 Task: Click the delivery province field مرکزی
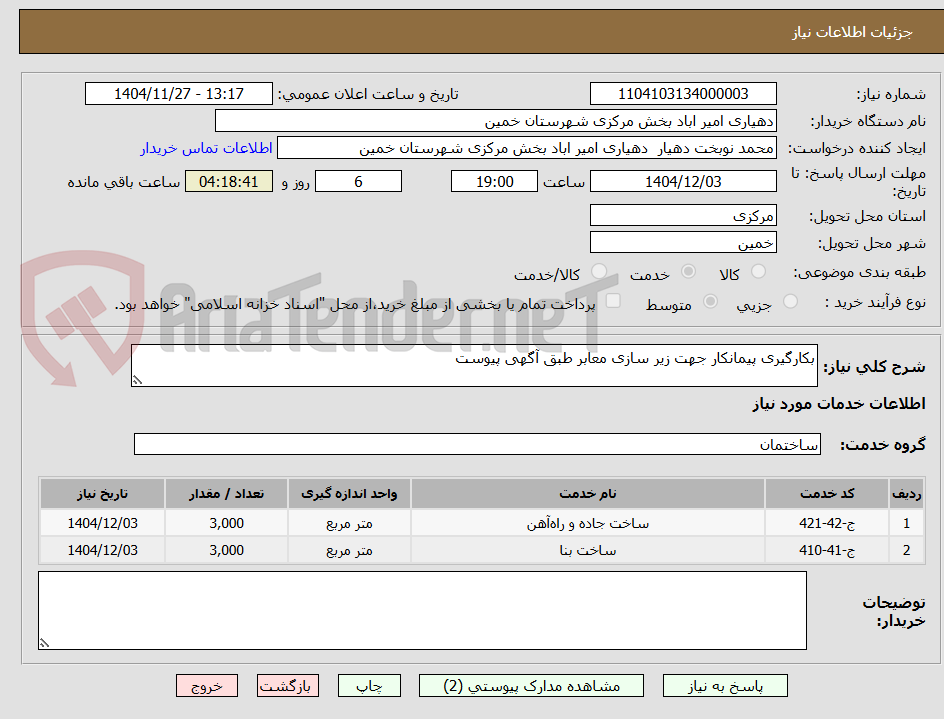(683, 216)
